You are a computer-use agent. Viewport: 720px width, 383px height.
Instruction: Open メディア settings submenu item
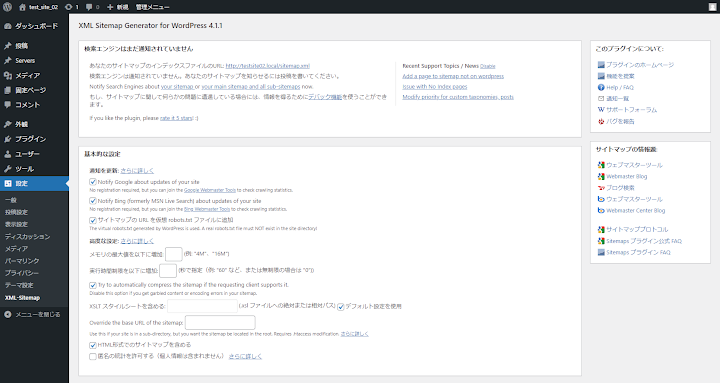(x=17, y=248)
